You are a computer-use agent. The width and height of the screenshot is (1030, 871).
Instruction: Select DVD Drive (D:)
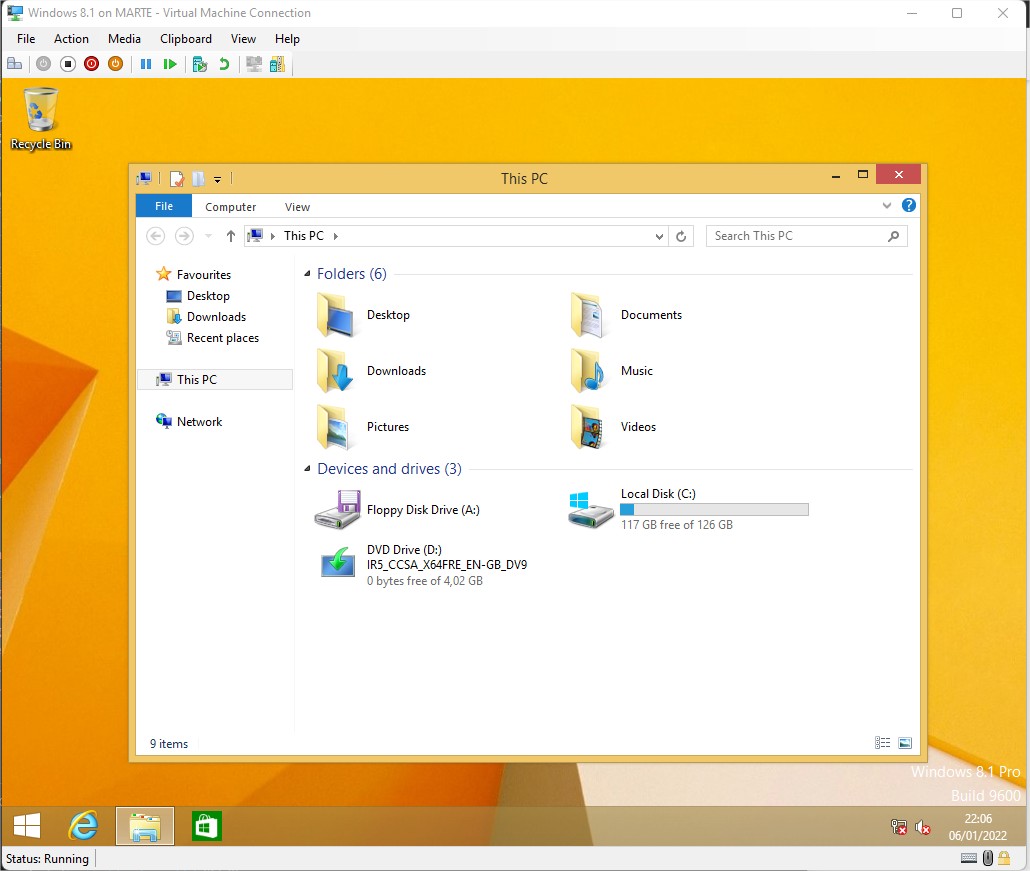pyautogui.click(x=422, y=565)
